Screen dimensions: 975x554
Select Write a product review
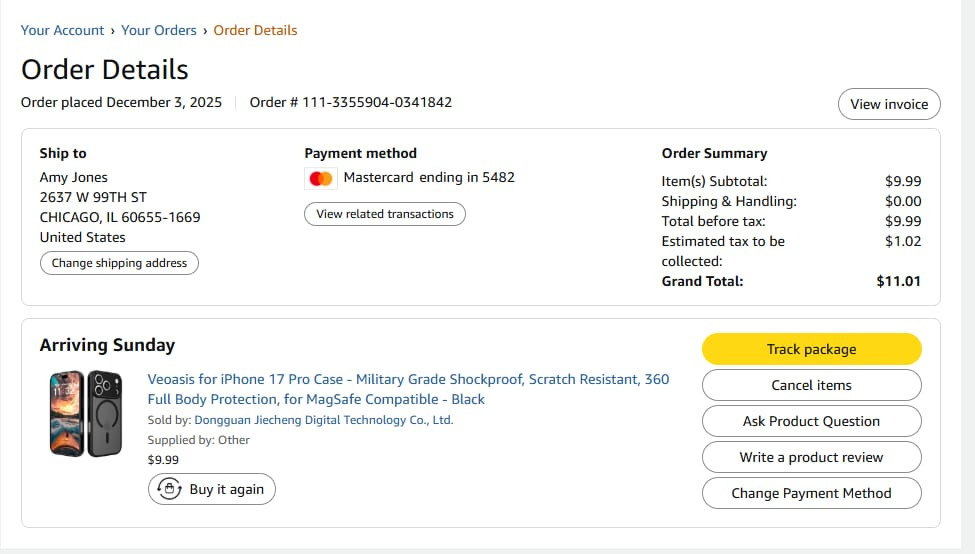coord(811,457)
